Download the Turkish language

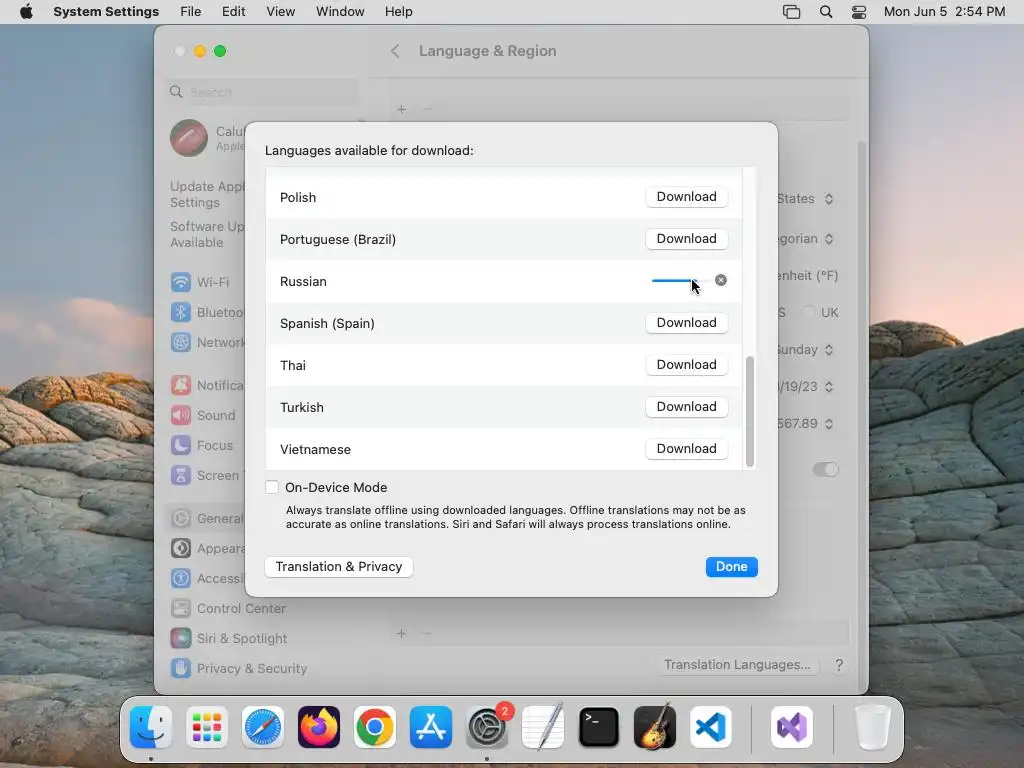click(686, 406)
